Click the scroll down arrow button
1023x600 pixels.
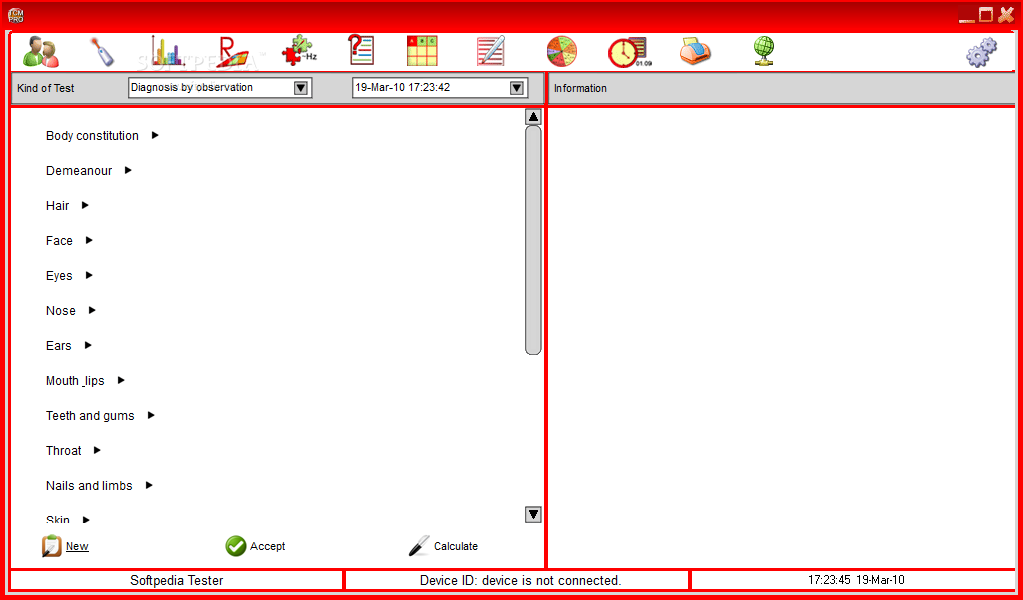click(533, 515)
